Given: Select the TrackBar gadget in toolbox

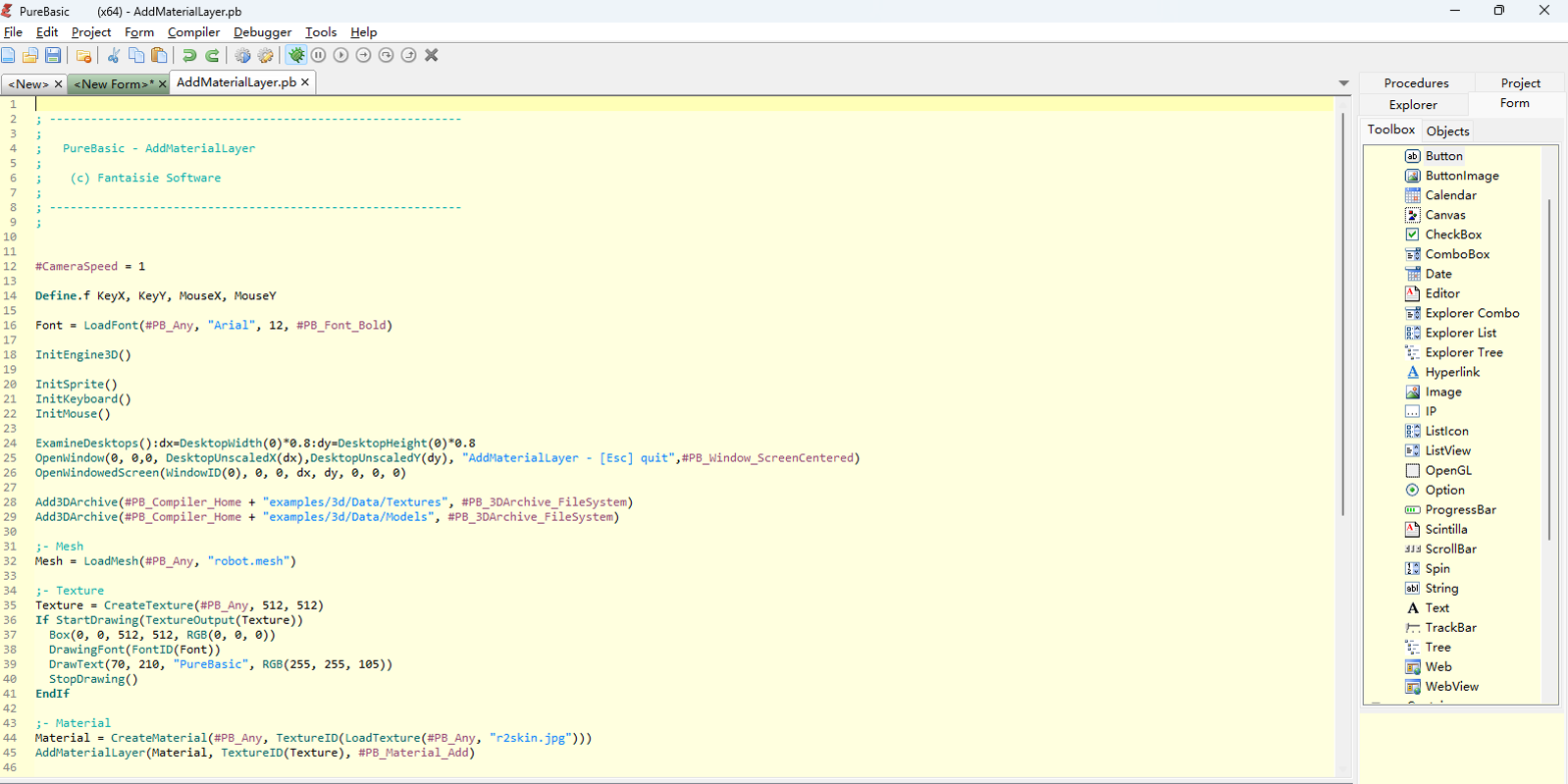Looking at the screenshot, I should (1450, 627).
